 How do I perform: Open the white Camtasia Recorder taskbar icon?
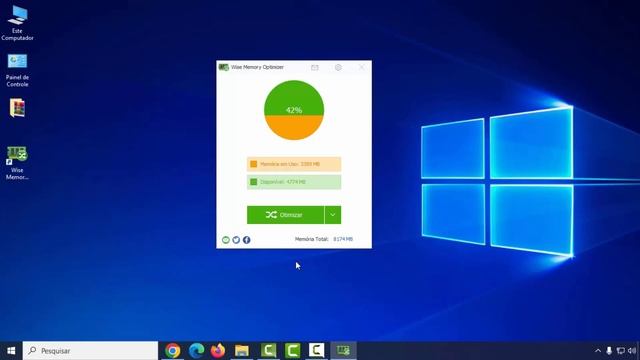pos(317,351)
